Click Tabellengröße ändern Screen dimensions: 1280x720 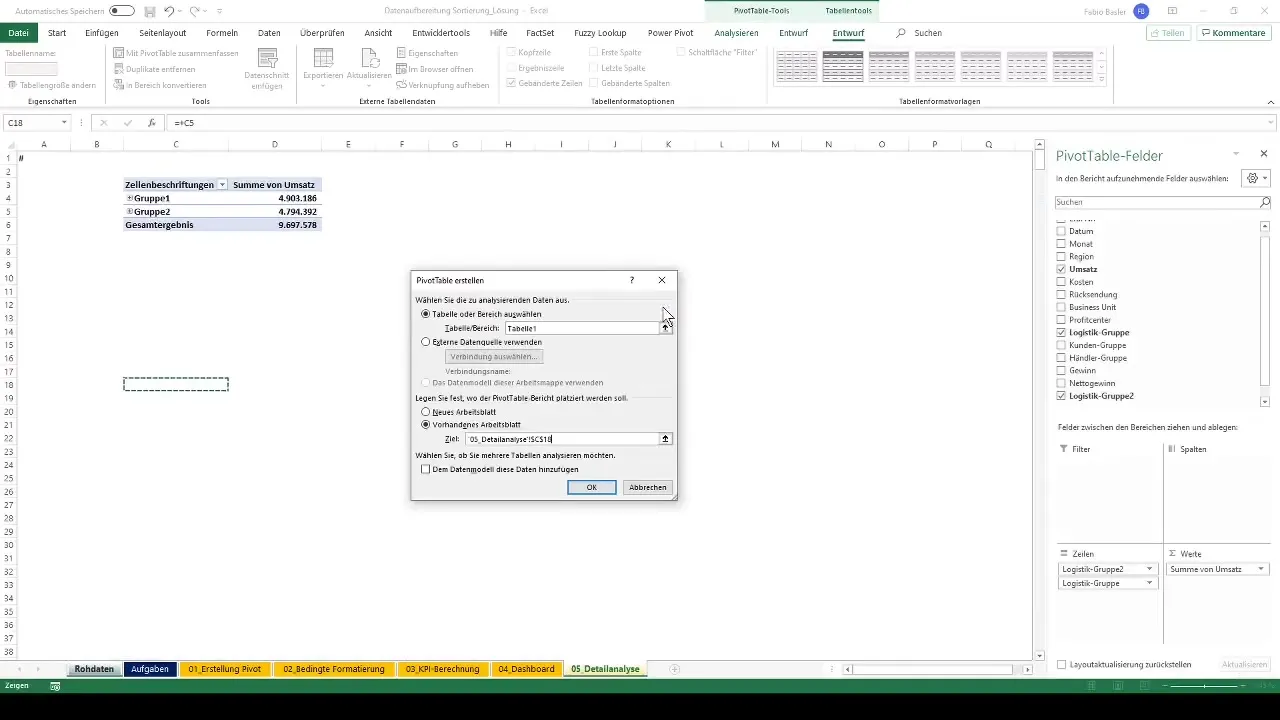point(51,85)
